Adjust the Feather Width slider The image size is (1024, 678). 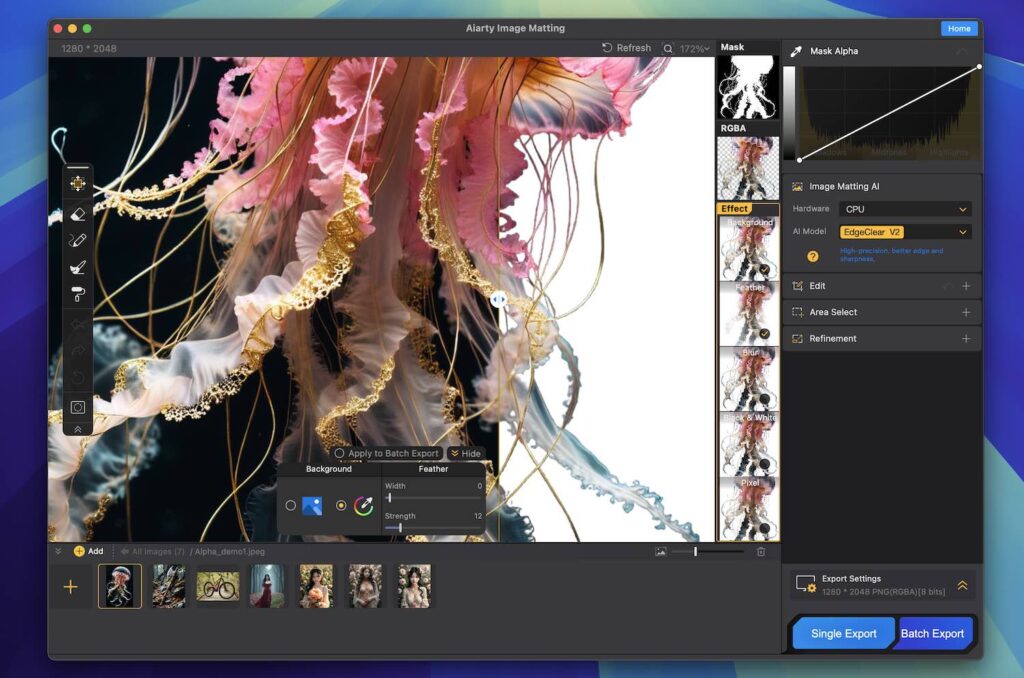433,498
